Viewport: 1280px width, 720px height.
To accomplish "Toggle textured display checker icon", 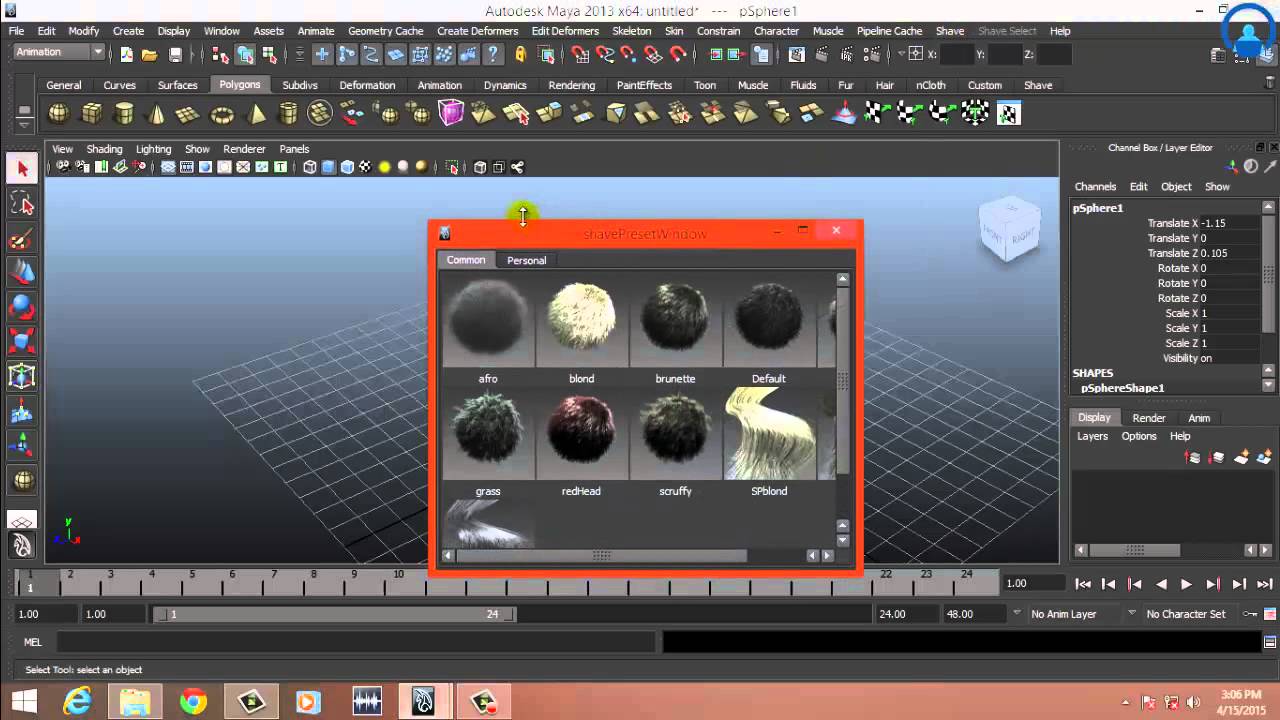I will click(x=365, y=167).
